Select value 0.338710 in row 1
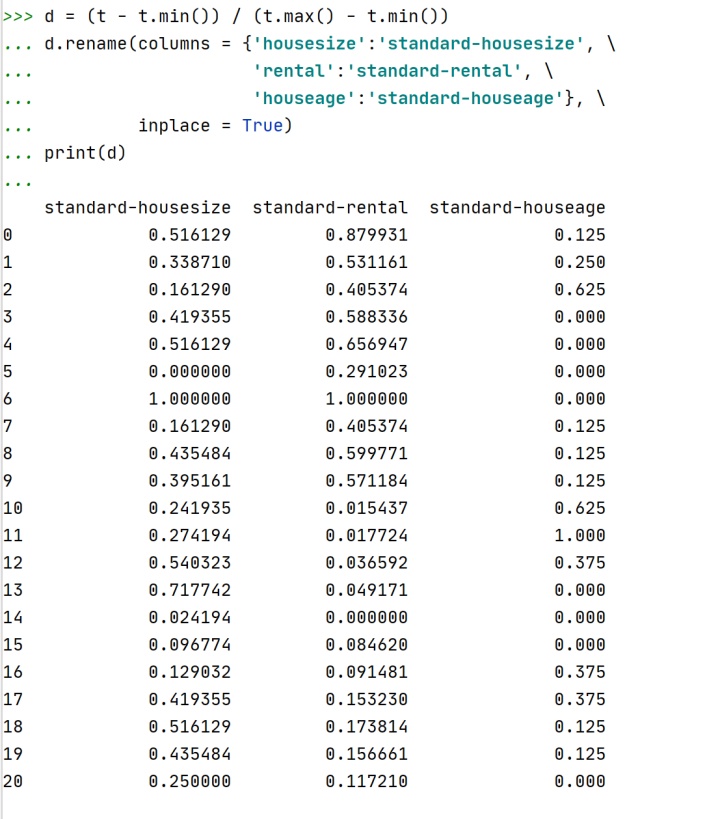The image size is (720, 819). click(190, 262)
